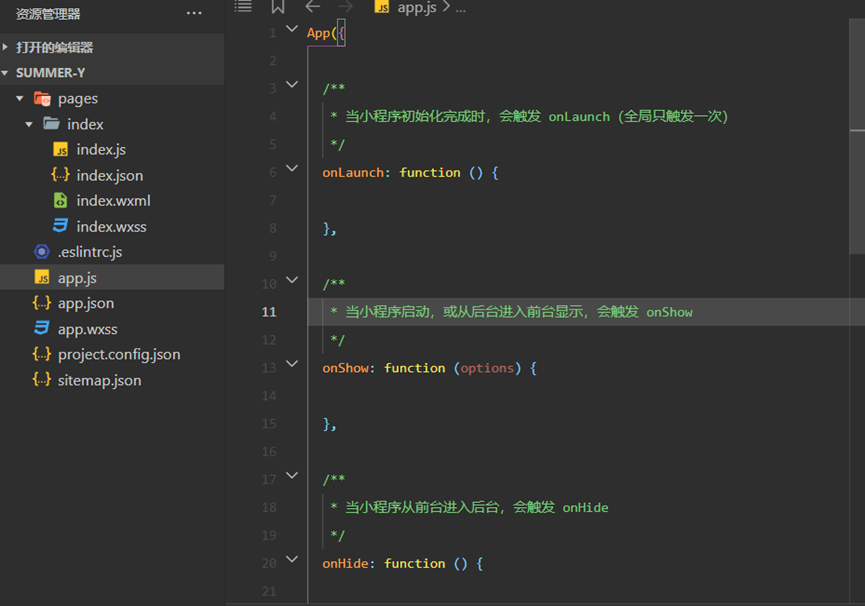Select sitemap.json in the explorer
The width and height of the screenshot is (865, 606).
(x=99, y=380)
